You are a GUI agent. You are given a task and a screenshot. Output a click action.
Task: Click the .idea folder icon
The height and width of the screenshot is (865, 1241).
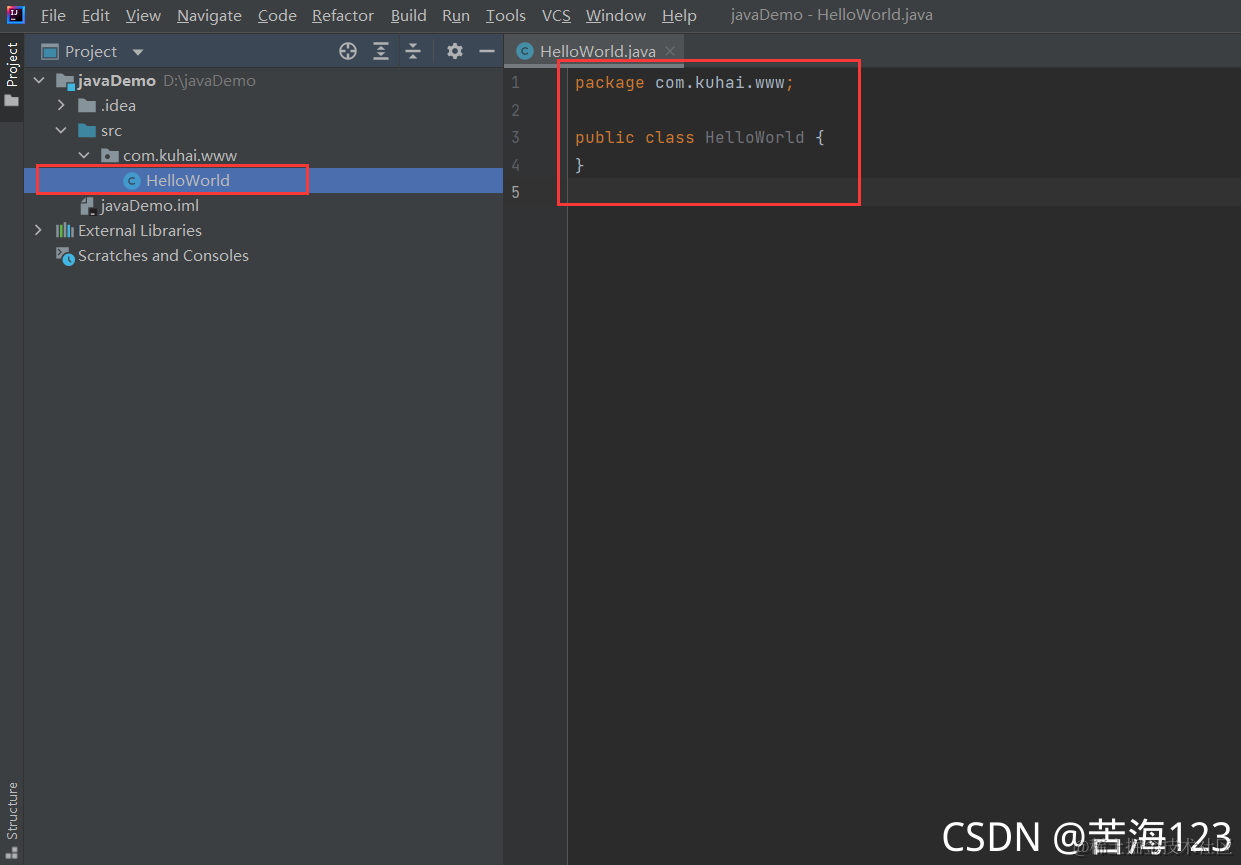[87, 106]
